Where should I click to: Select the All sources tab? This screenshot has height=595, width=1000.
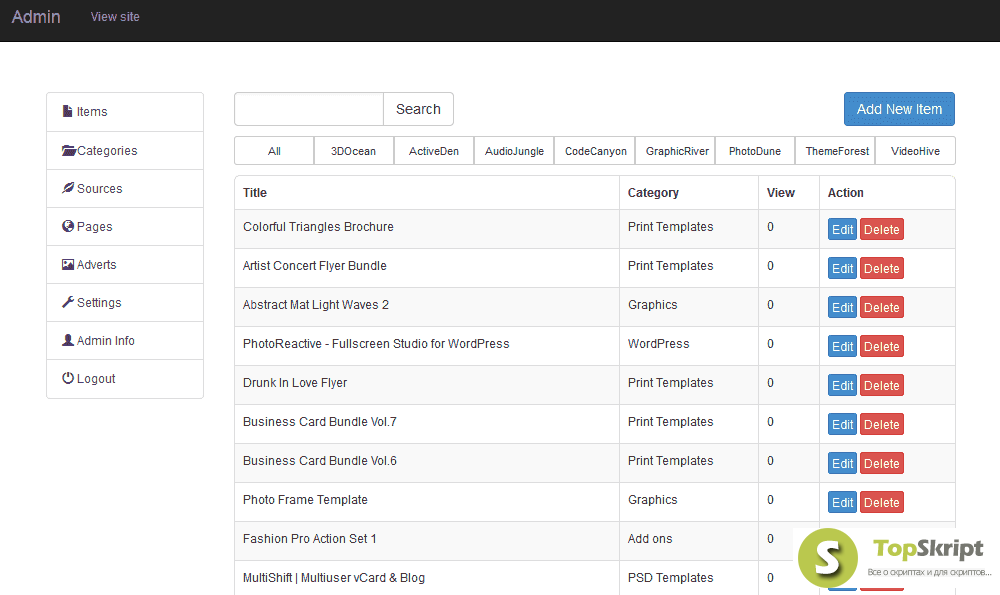click(x=274, y=151)
